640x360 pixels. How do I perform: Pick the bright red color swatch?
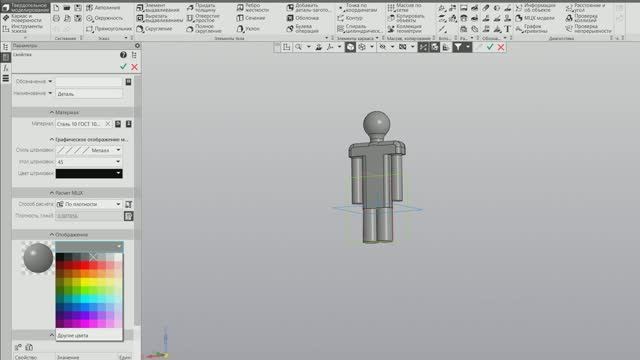point(84,265)
